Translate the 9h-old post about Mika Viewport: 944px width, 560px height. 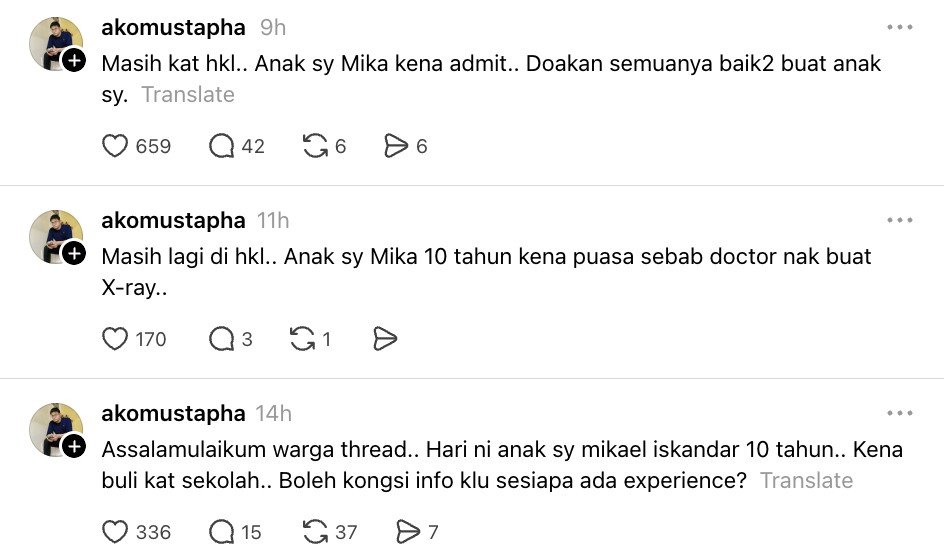click(x=188, y=95)
